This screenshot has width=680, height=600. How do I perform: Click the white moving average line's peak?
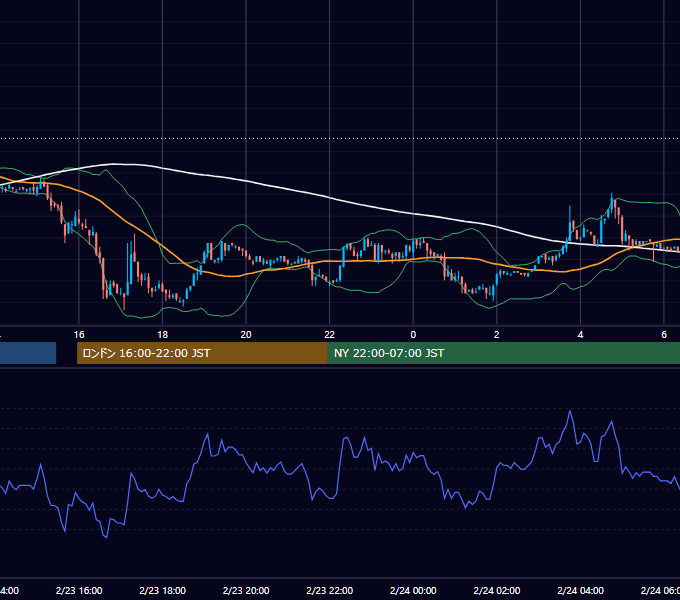pyautogui.click(x=115, y=164)
